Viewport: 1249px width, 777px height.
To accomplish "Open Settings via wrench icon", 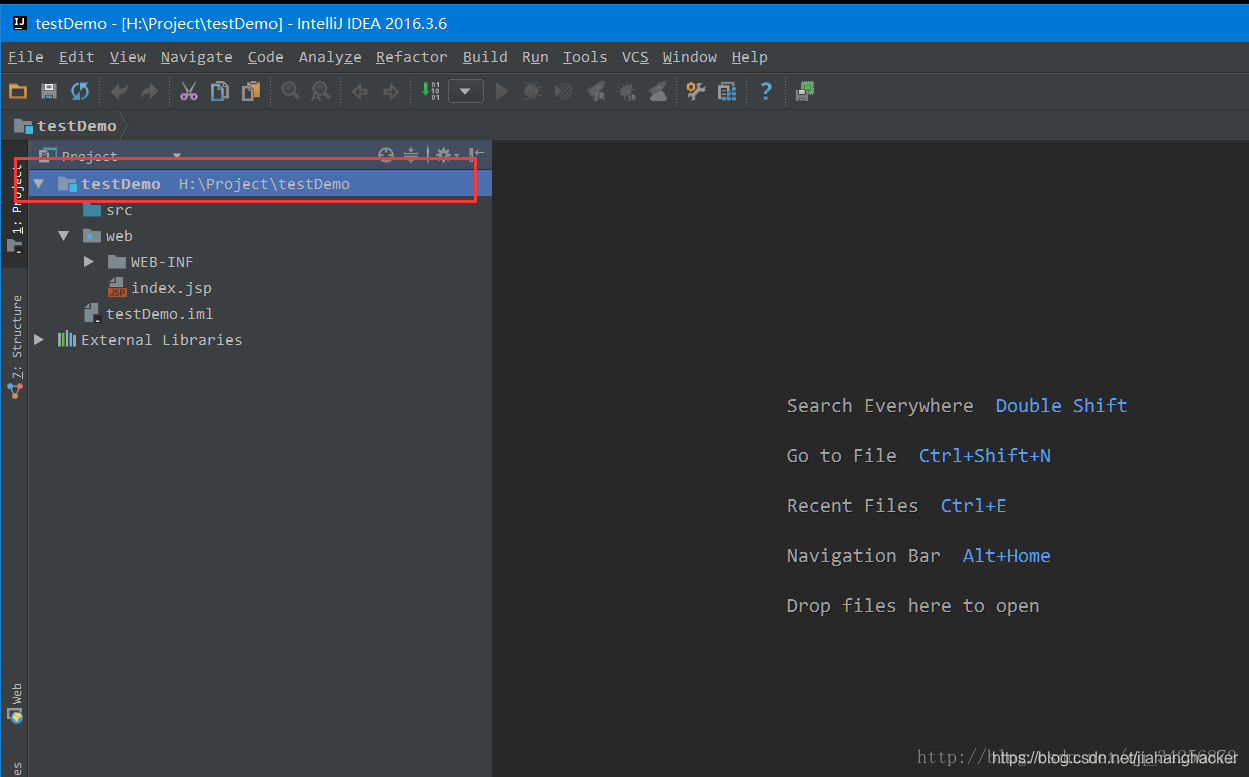I will coord(696,91).
